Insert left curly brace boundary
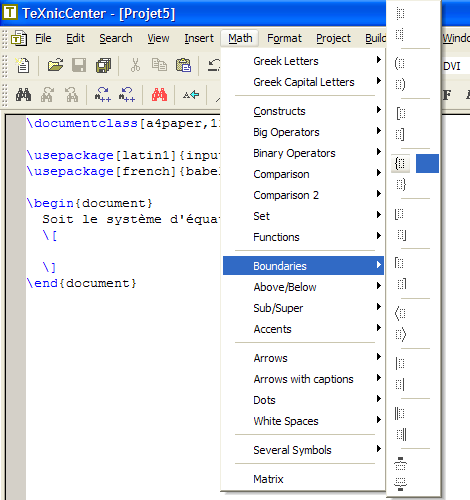 400,163
